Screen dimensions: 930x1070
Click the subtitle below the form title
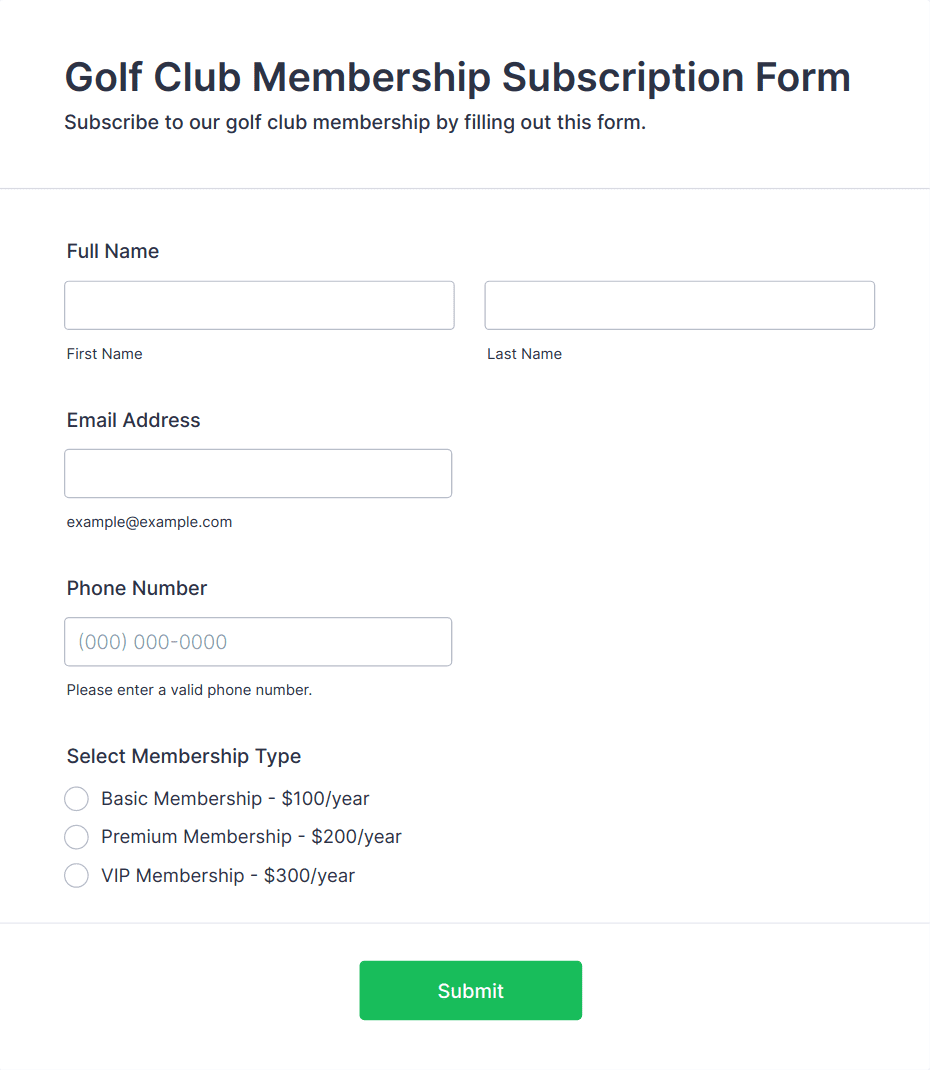coord(355,123)
